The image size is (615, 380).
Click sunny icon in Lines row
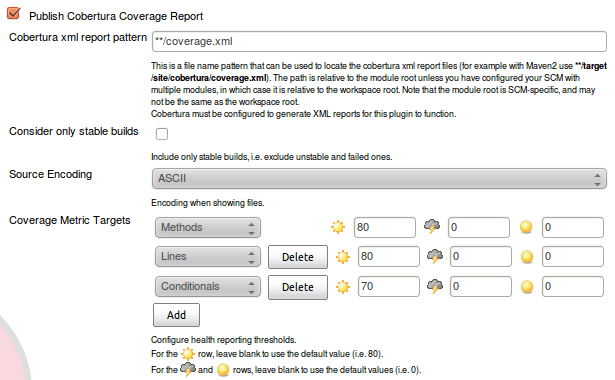click(x=342, y=257)
